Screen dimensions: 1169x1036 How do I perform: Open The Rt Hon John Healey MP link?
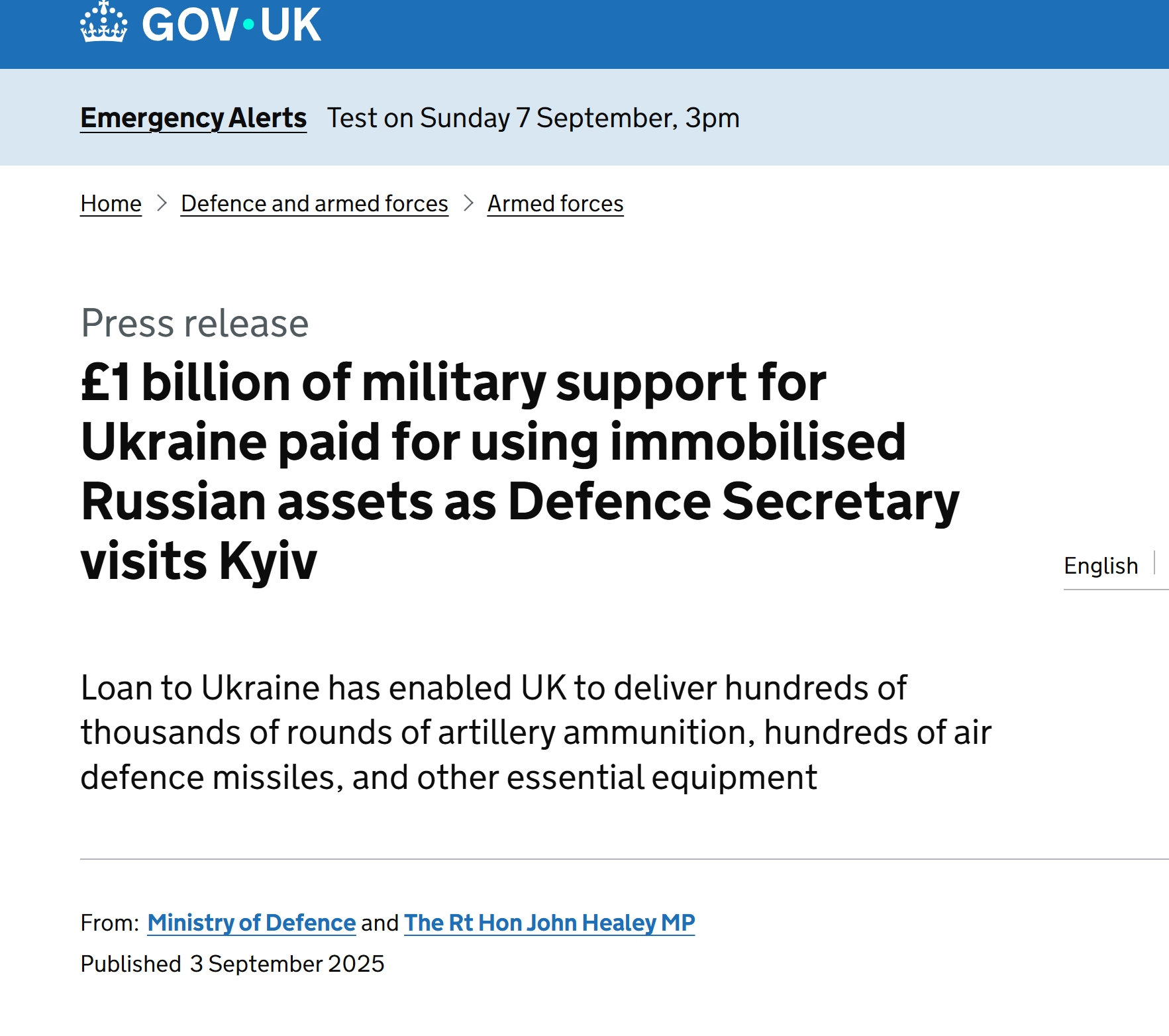[x=549, y=923]
